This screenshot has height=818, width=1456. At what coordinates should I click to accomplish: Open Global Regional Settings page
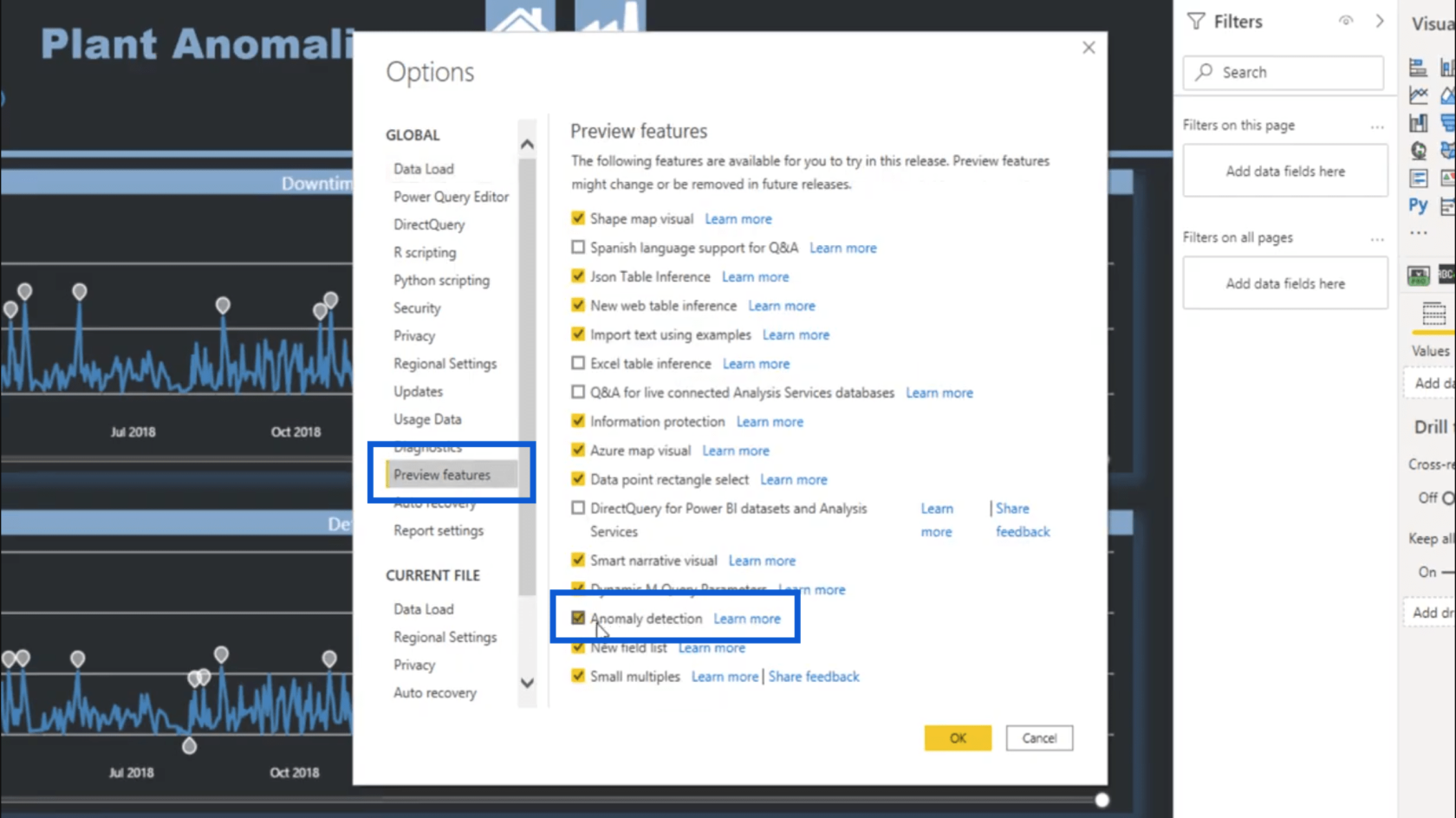(x=445, y=363)
